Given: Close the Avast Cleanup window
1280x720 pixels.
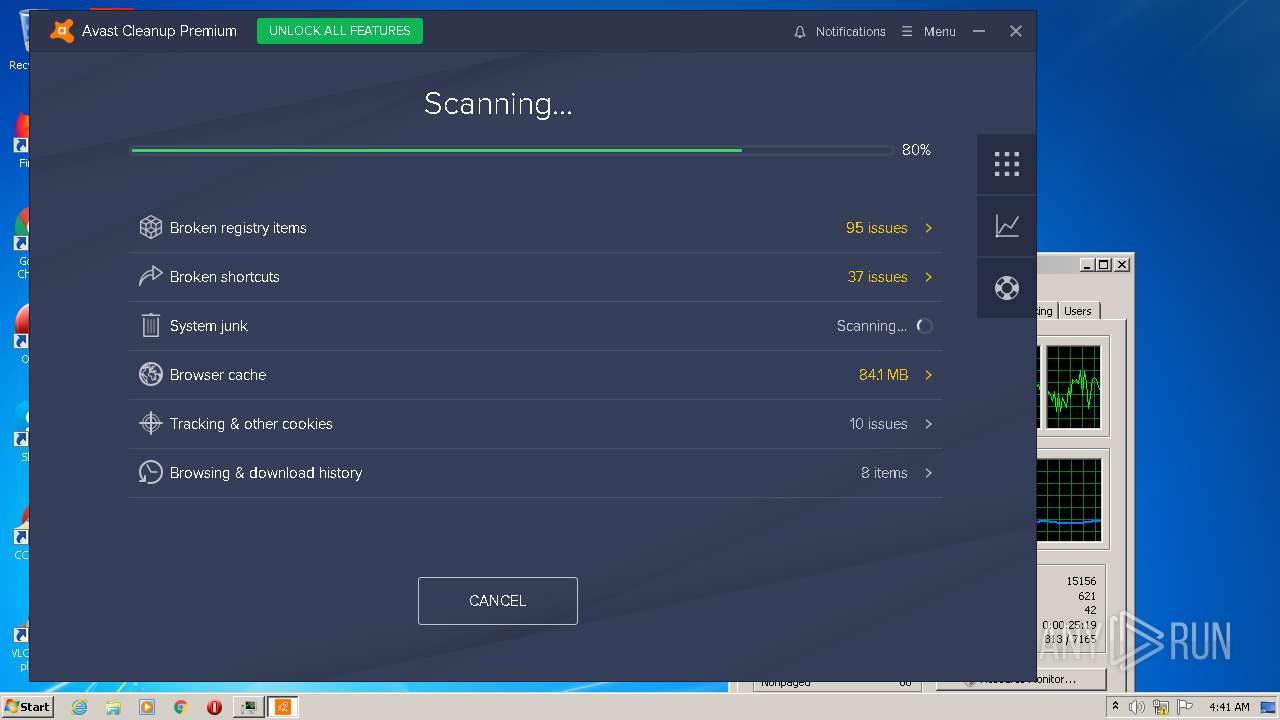Looking at the screenshot, I should coord(1016,31).
